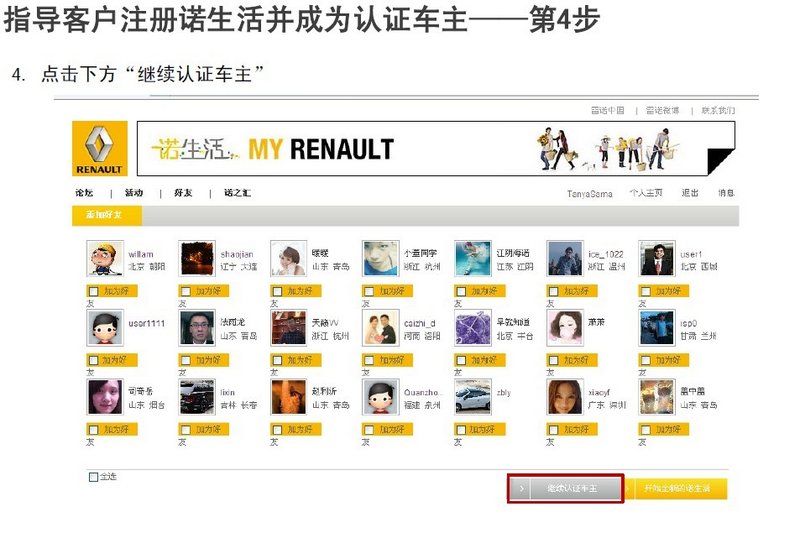This screenshot has width=800, height=538.
Task: Open zbly's white car avatar
Action: pos(473,397)
